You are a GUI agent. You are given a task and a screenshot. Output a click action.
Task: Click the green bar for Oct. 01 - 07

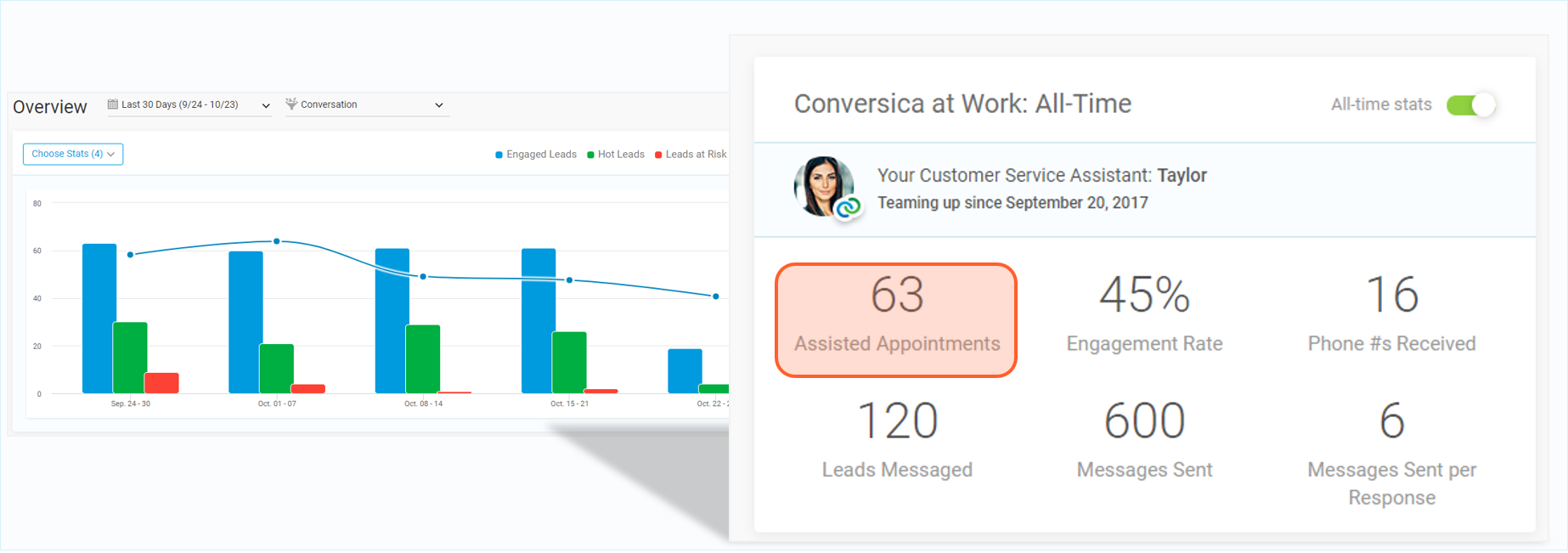click(276, 369)
